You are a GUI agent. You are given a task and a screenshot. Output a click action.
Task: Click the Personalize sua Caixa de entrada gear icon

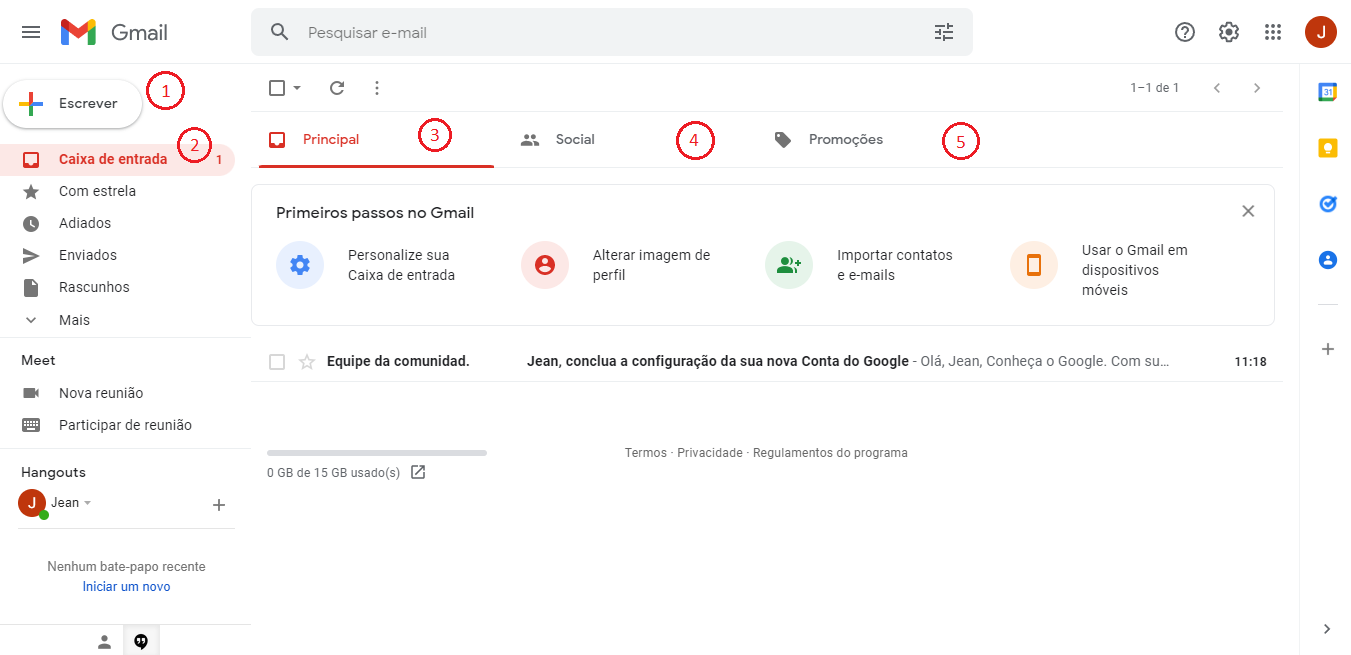300,265
